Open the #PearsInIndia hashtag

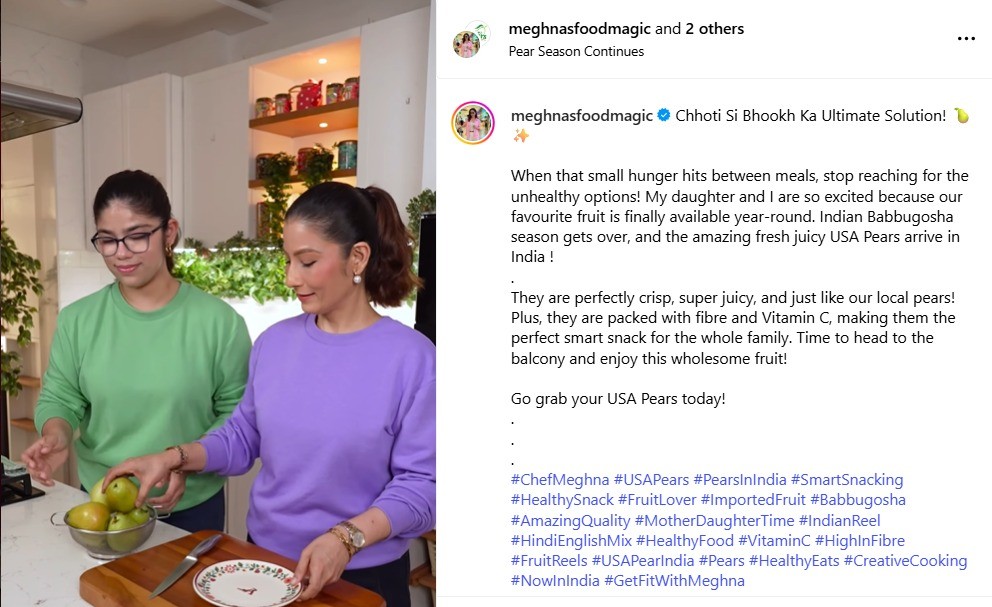pyautogui.click(x=740, y=480)
